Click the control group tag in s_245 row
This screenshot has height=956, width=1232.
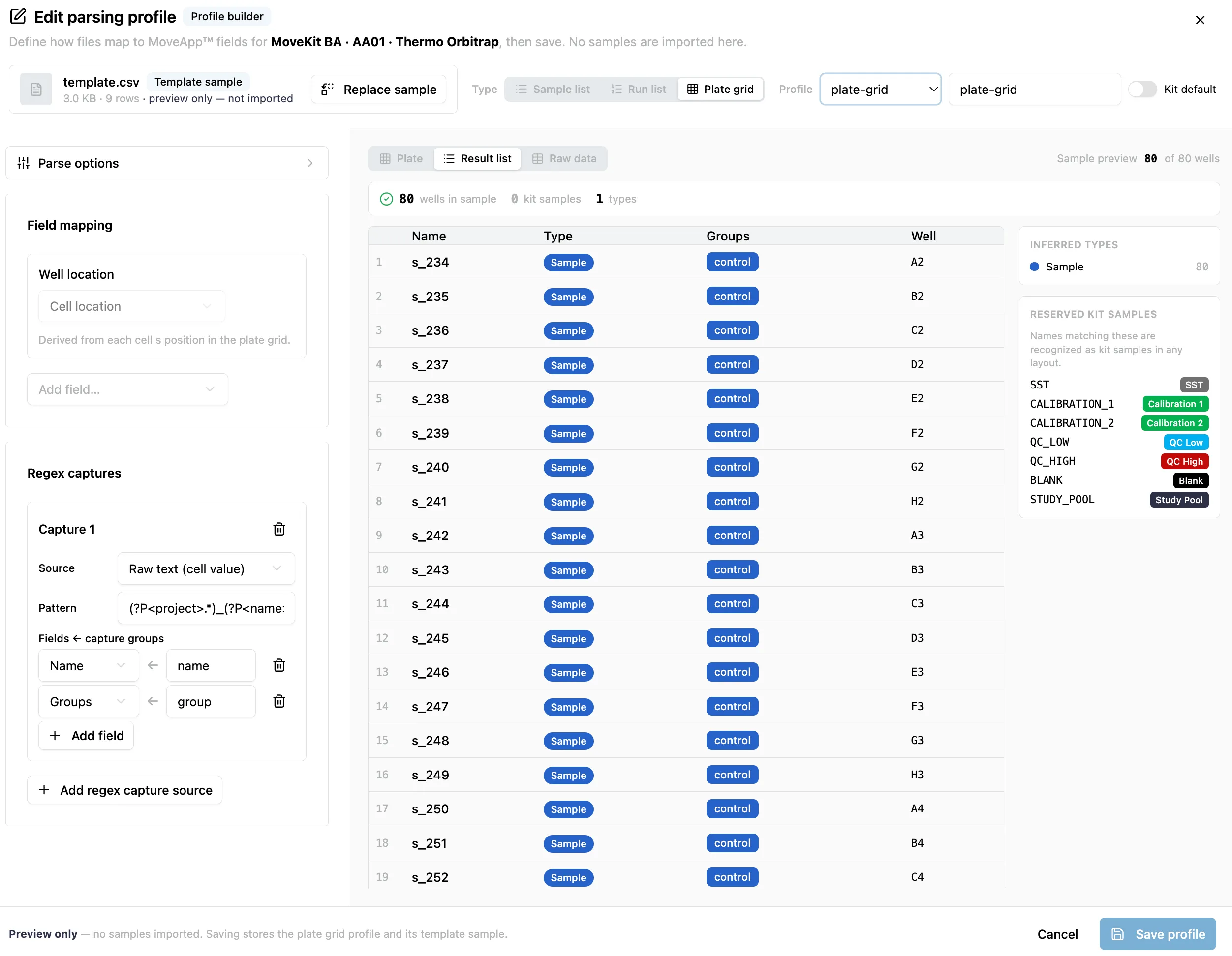tap(732, 638)
